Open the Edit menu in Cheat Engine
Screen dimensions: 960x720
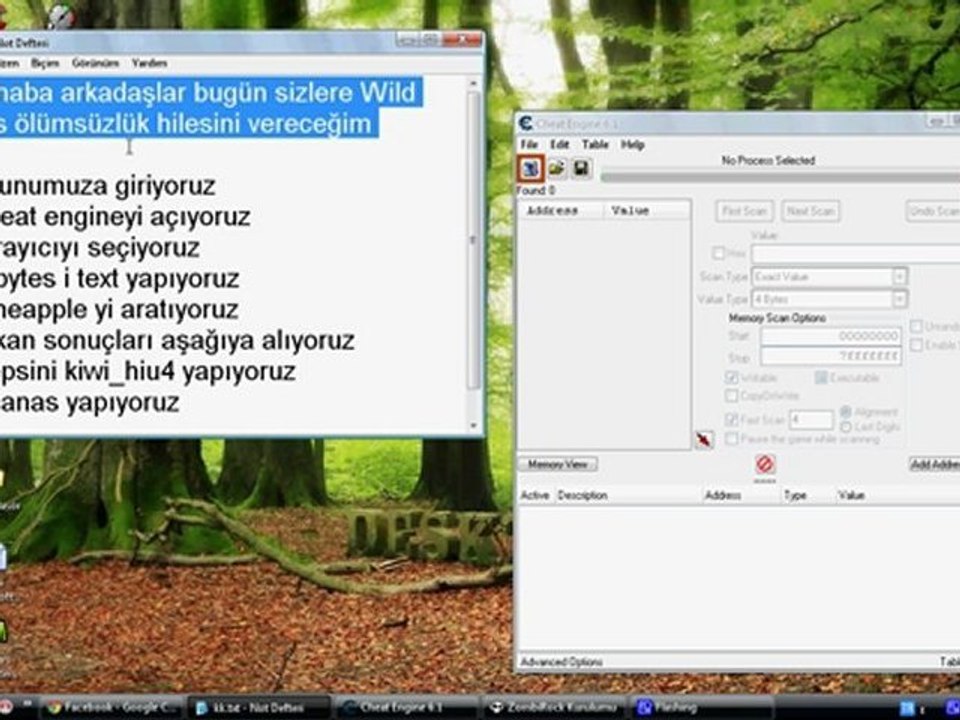pos(560,144)
